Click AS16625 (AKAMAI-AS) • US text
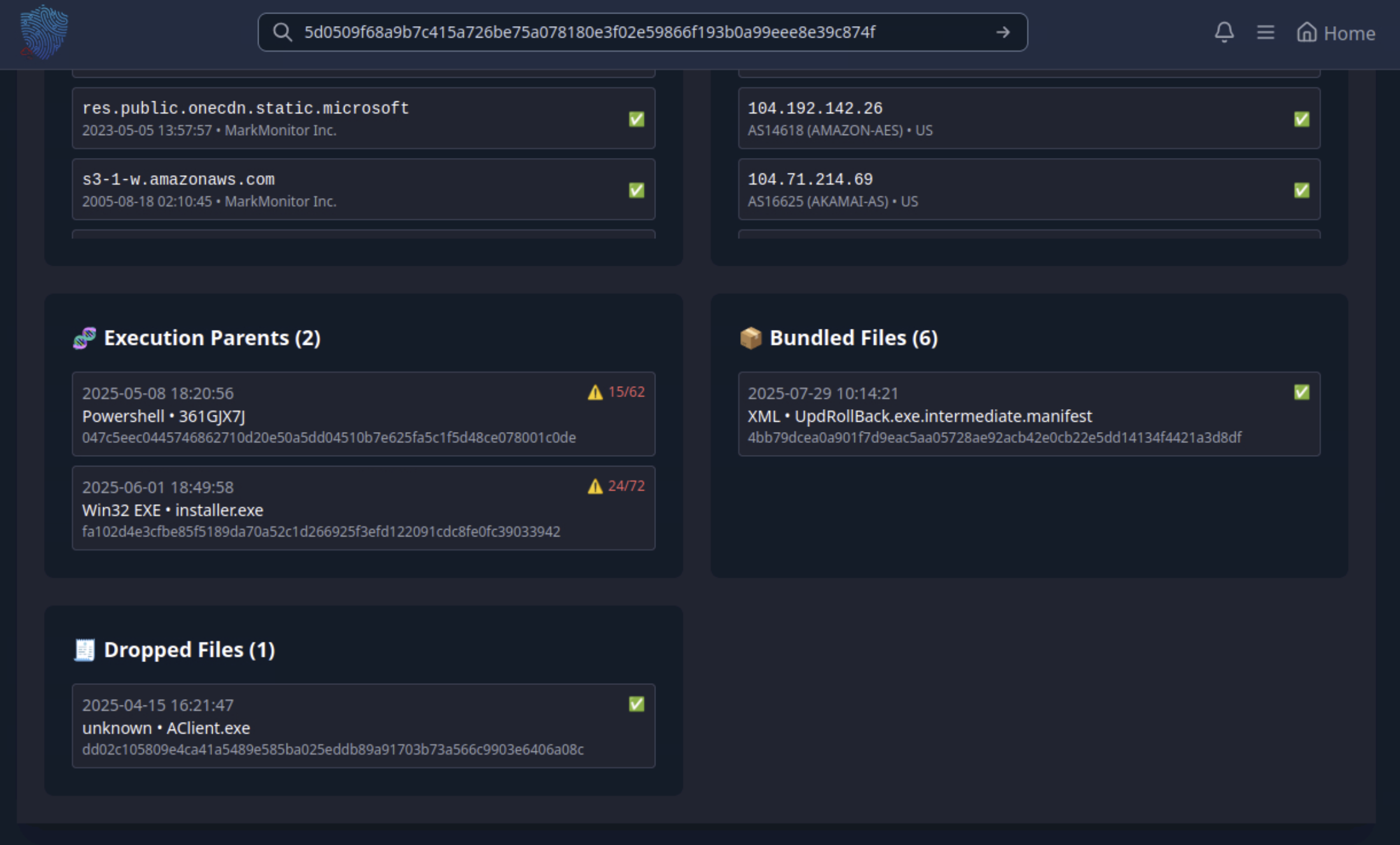The image size is (1400, 845). tap(832, 201)
